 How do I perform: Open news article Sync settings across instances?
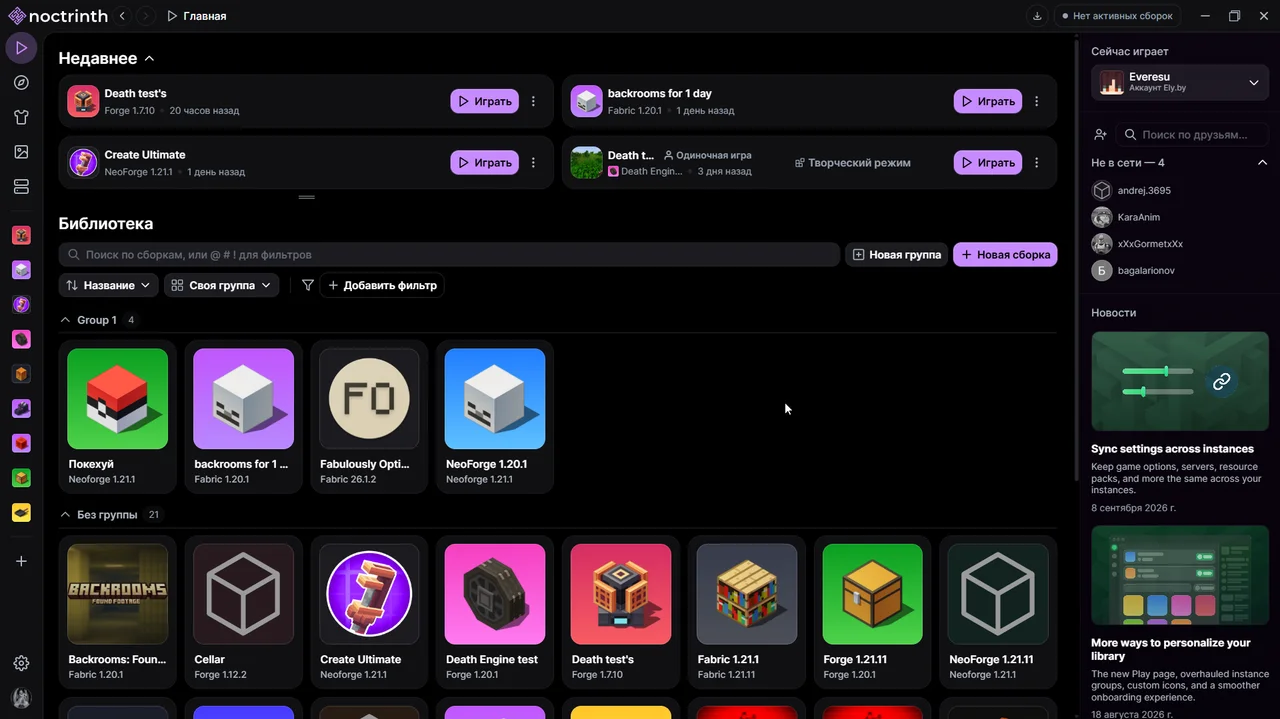click(x=1180, y=423)
